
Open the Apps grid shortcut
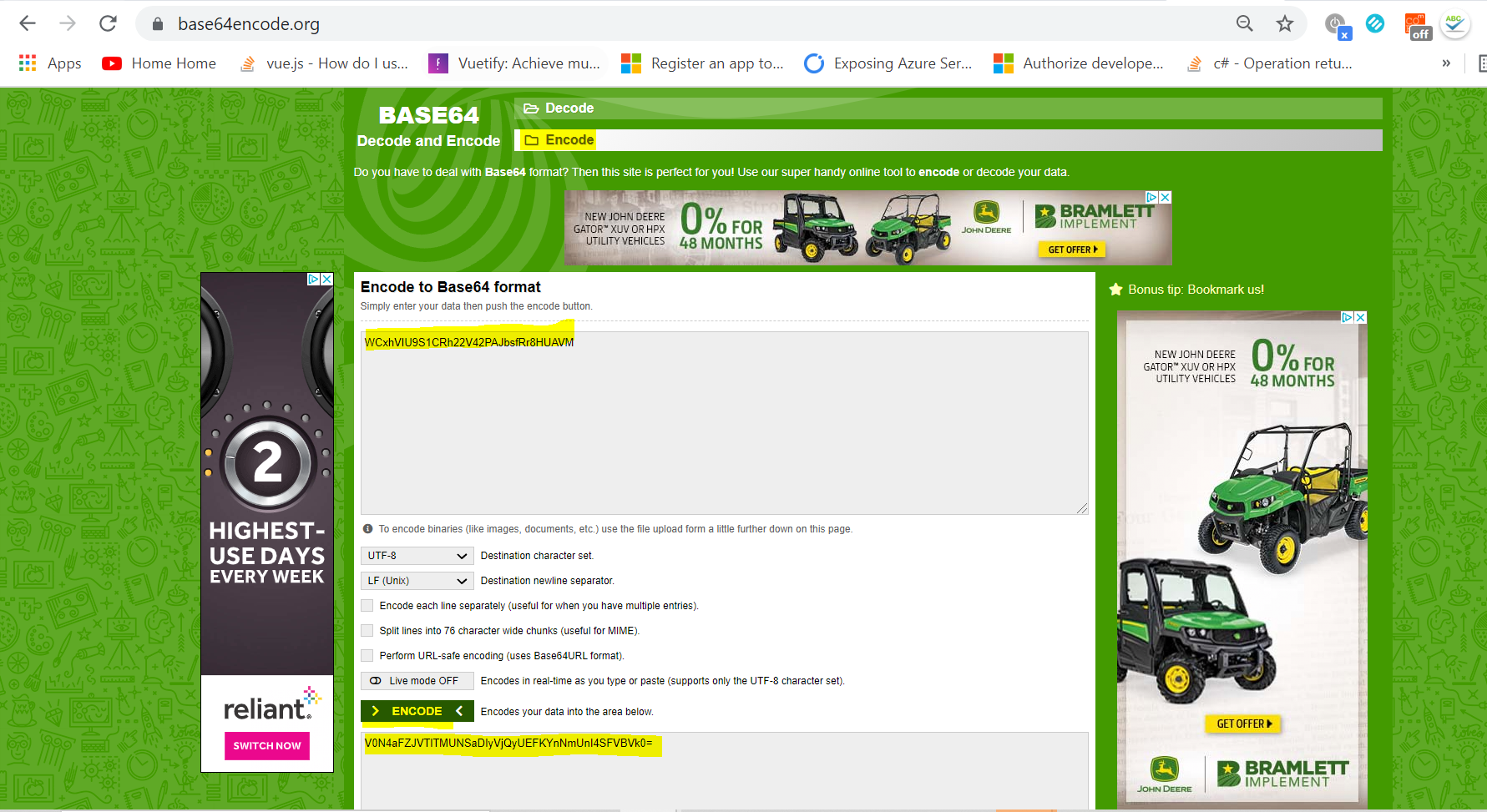[x=50, y=63]
